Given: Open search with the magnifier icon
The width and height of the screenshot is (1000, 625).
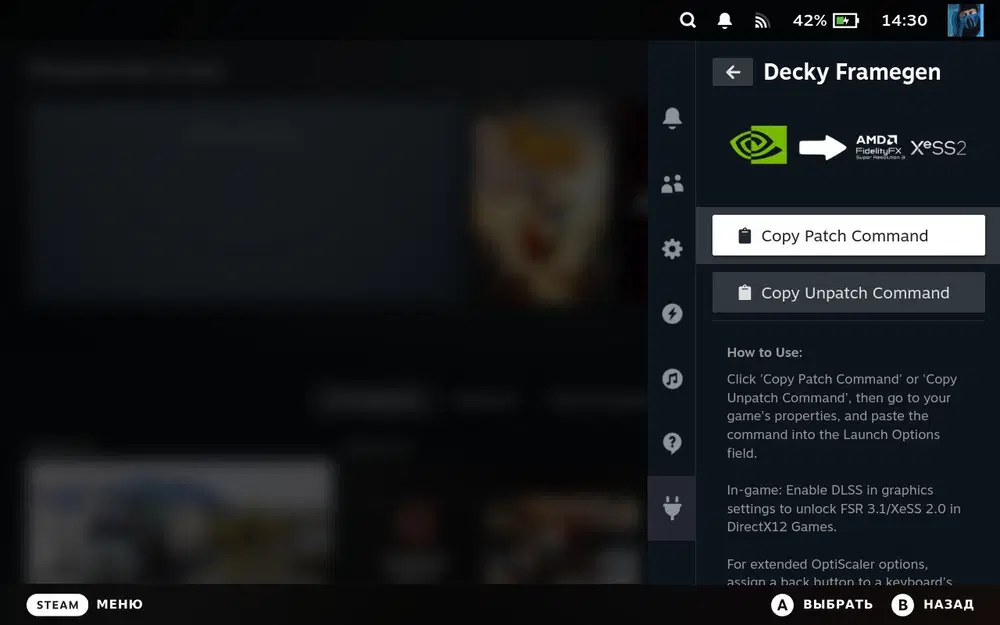Looking at the screenshot, I should click(x=688, y=20).
